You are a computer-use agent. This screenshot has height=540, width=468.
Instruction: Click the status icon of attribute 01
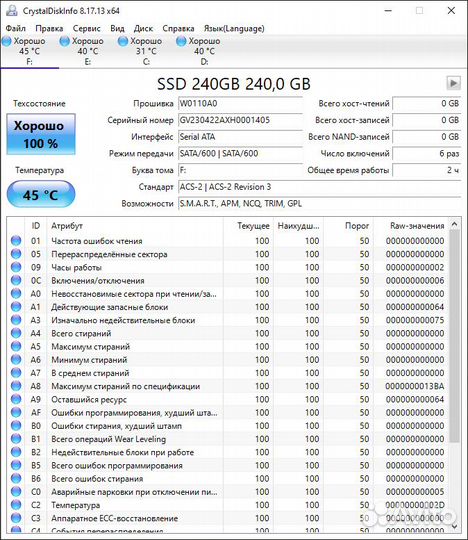16,241
